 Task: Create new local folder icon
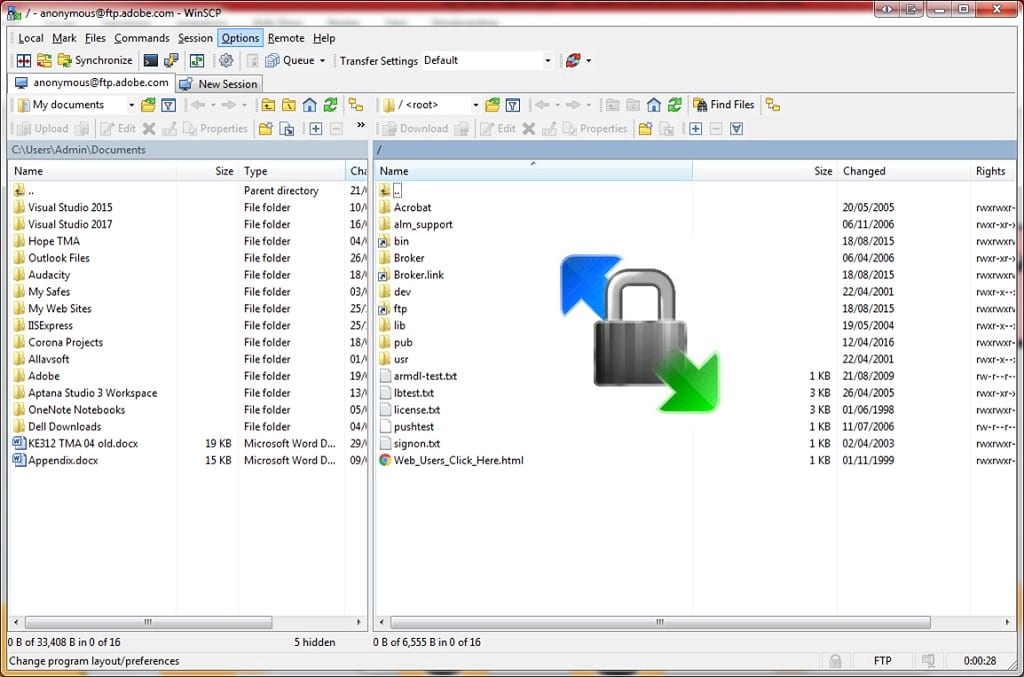[x=266, y=129]
